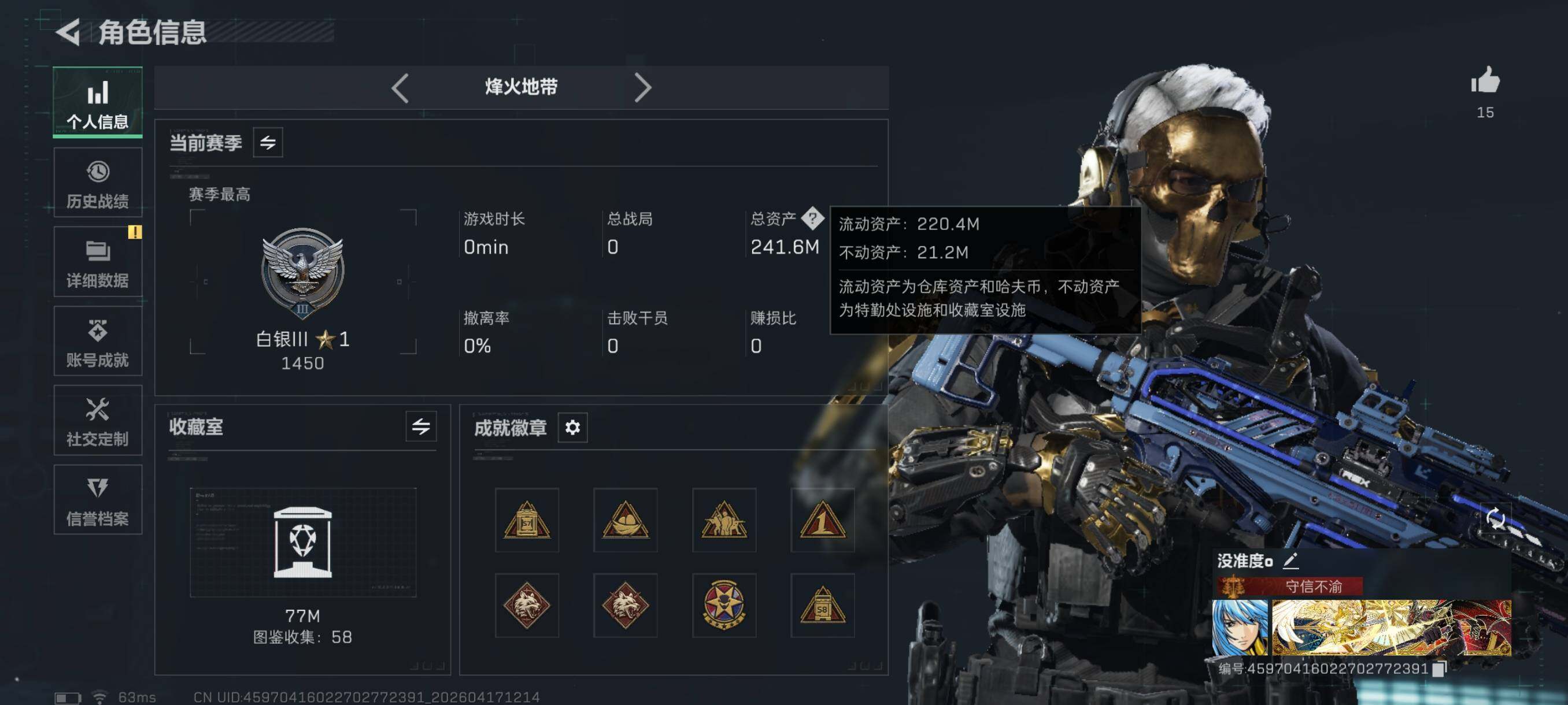Copy the player ID number
The height and width of the screenshot is (705, 1568).
click(1439, 669)
